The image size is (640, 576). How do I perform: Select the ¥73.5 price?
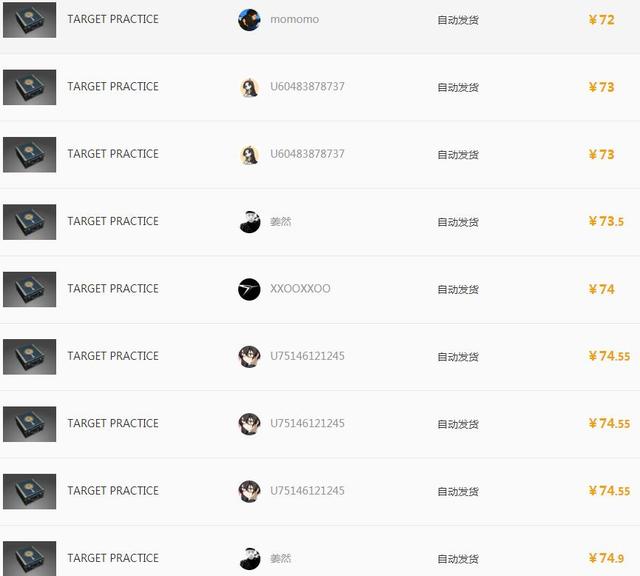coord(606,221)
